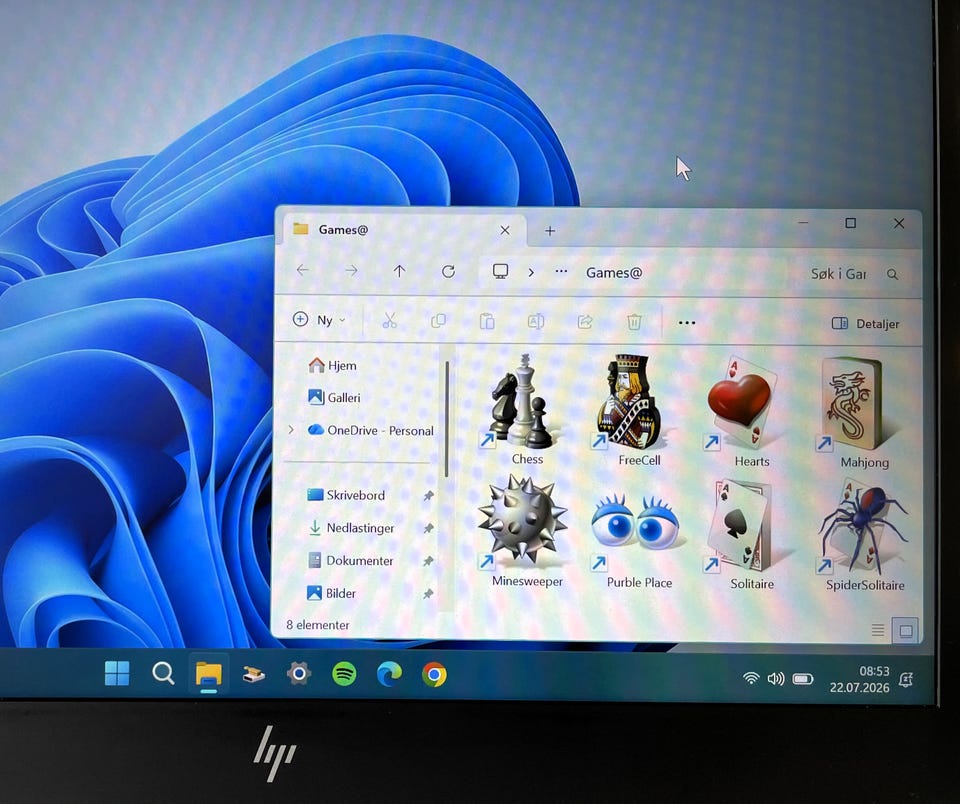The width and height of the screenshot is (960, 804).
Task: Open a new tab with plus button
Action: point(550,231)
